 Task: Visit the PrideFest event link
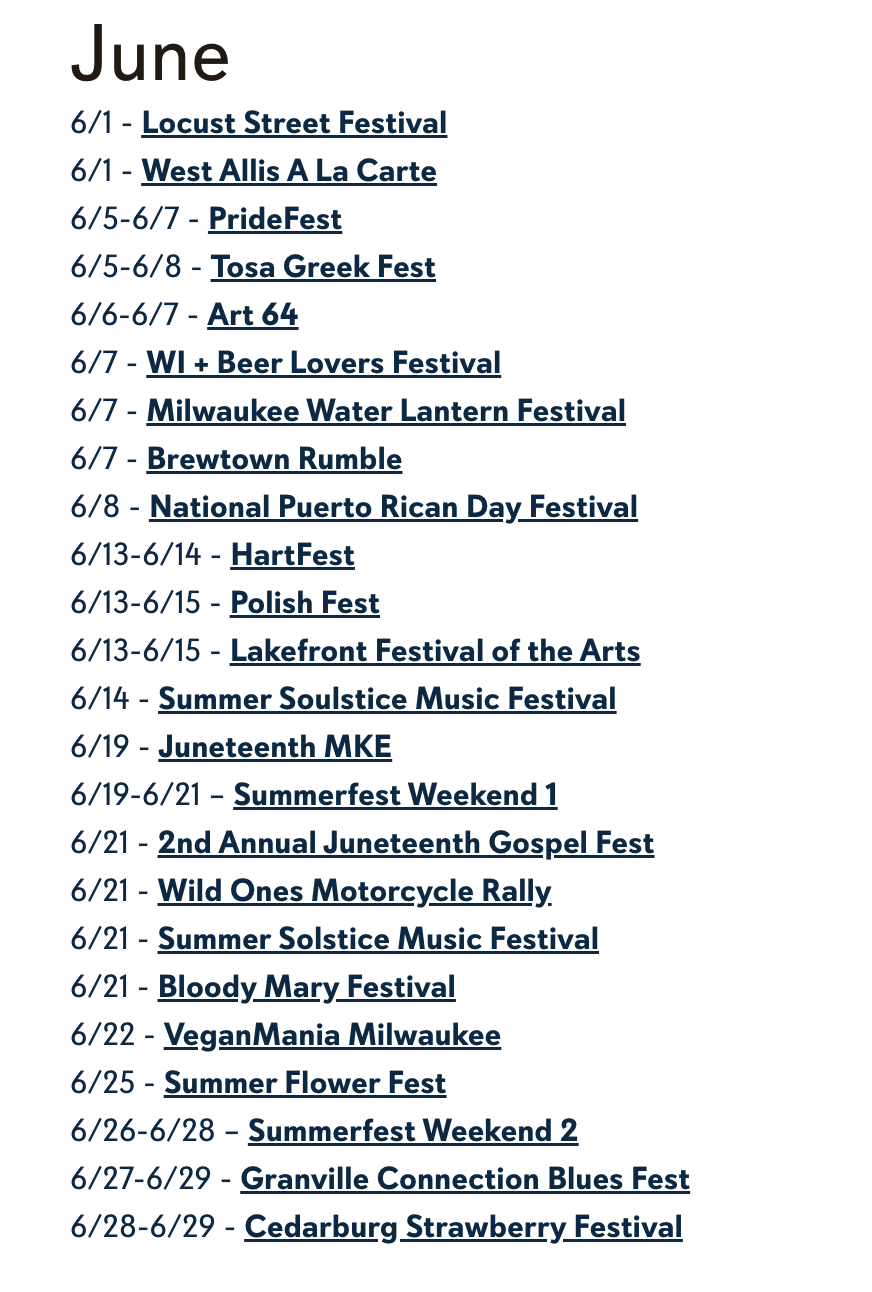click(275, 220)
